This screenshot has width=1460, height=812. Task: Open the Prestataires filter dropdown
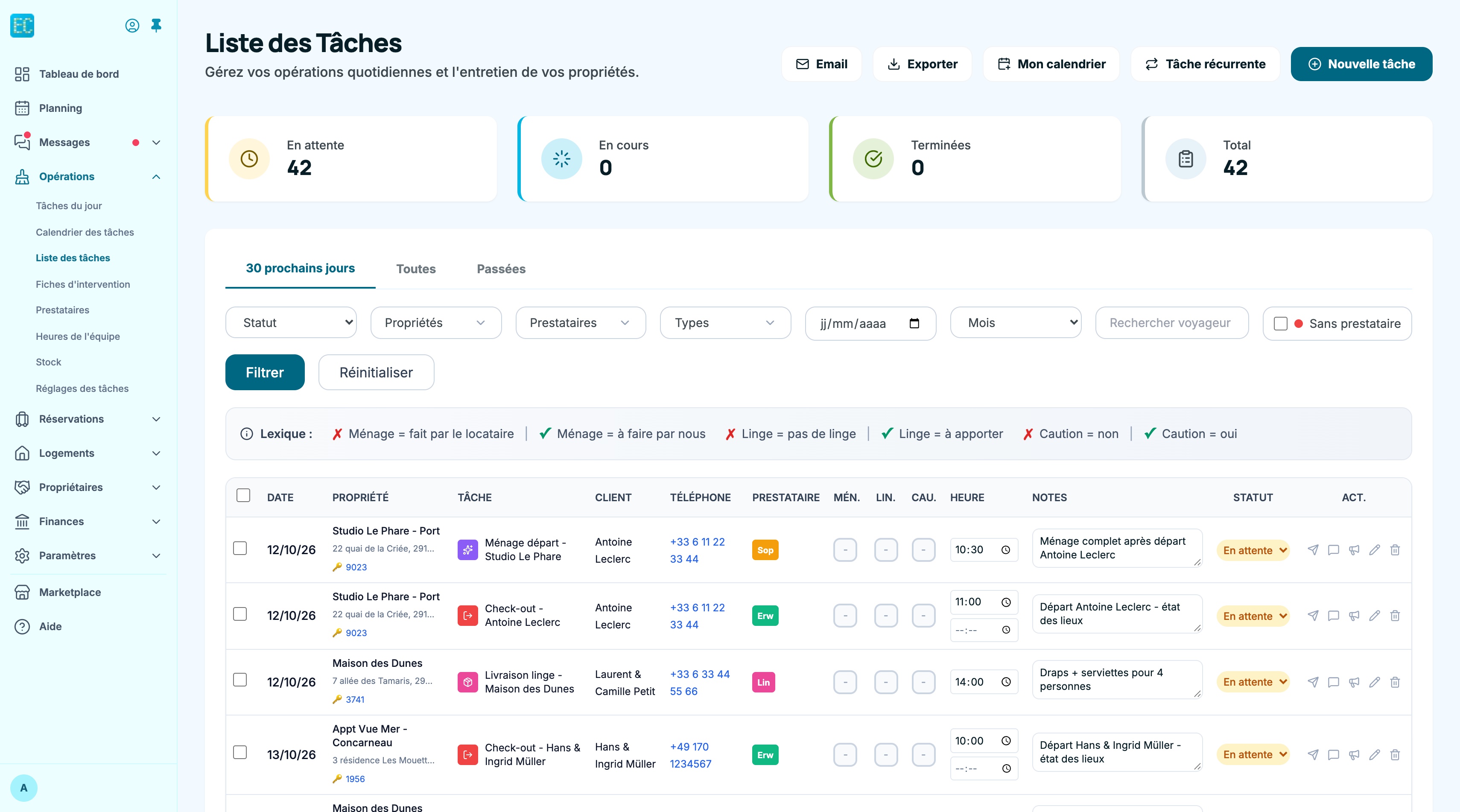pos(581,322)
